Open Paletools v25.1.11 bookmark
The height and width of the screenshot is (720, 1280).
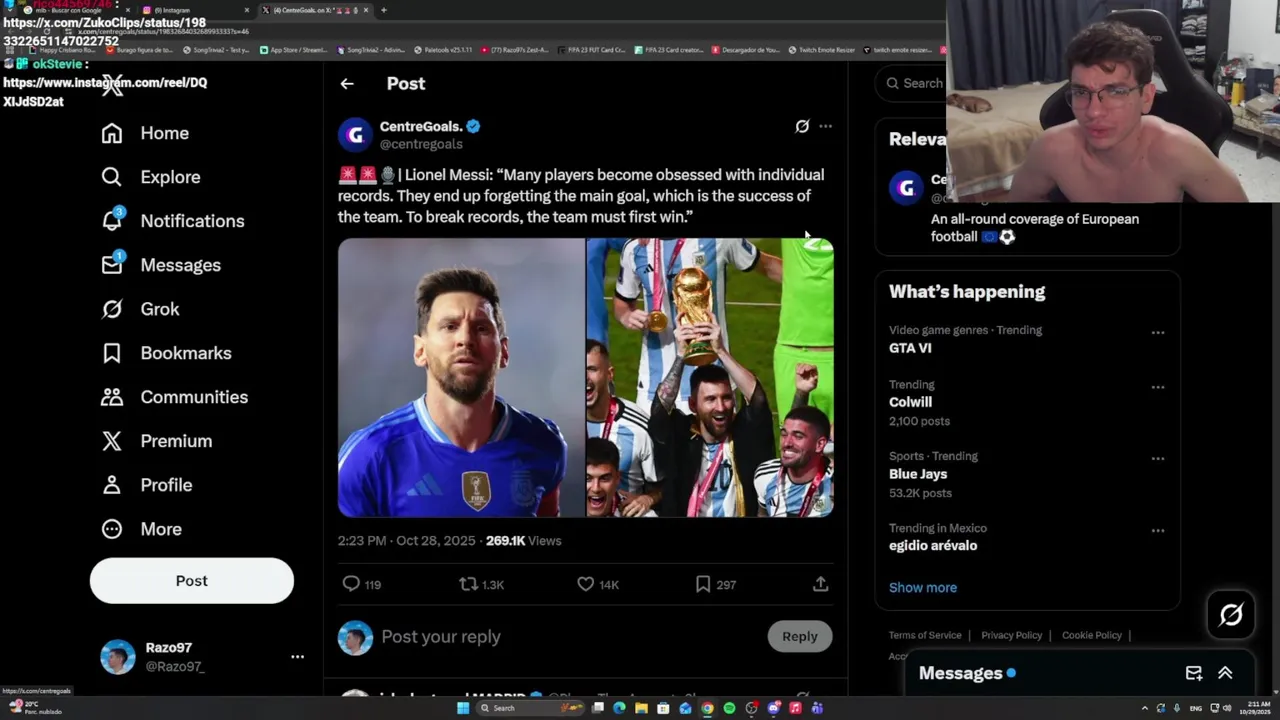coord(441,50)
